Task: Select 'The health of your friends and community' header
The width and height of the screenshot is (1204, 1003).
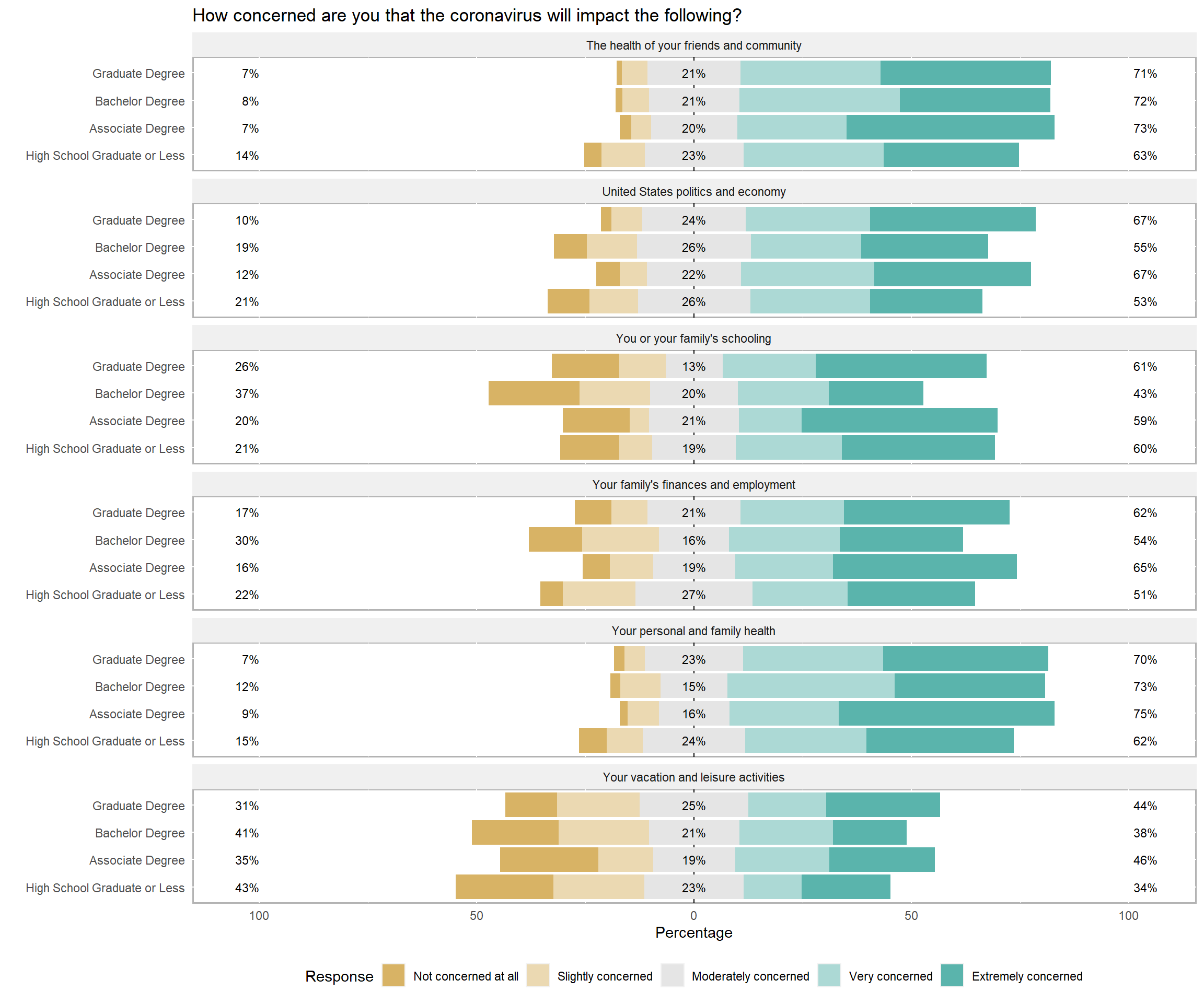Action: (x=693, y=45)
